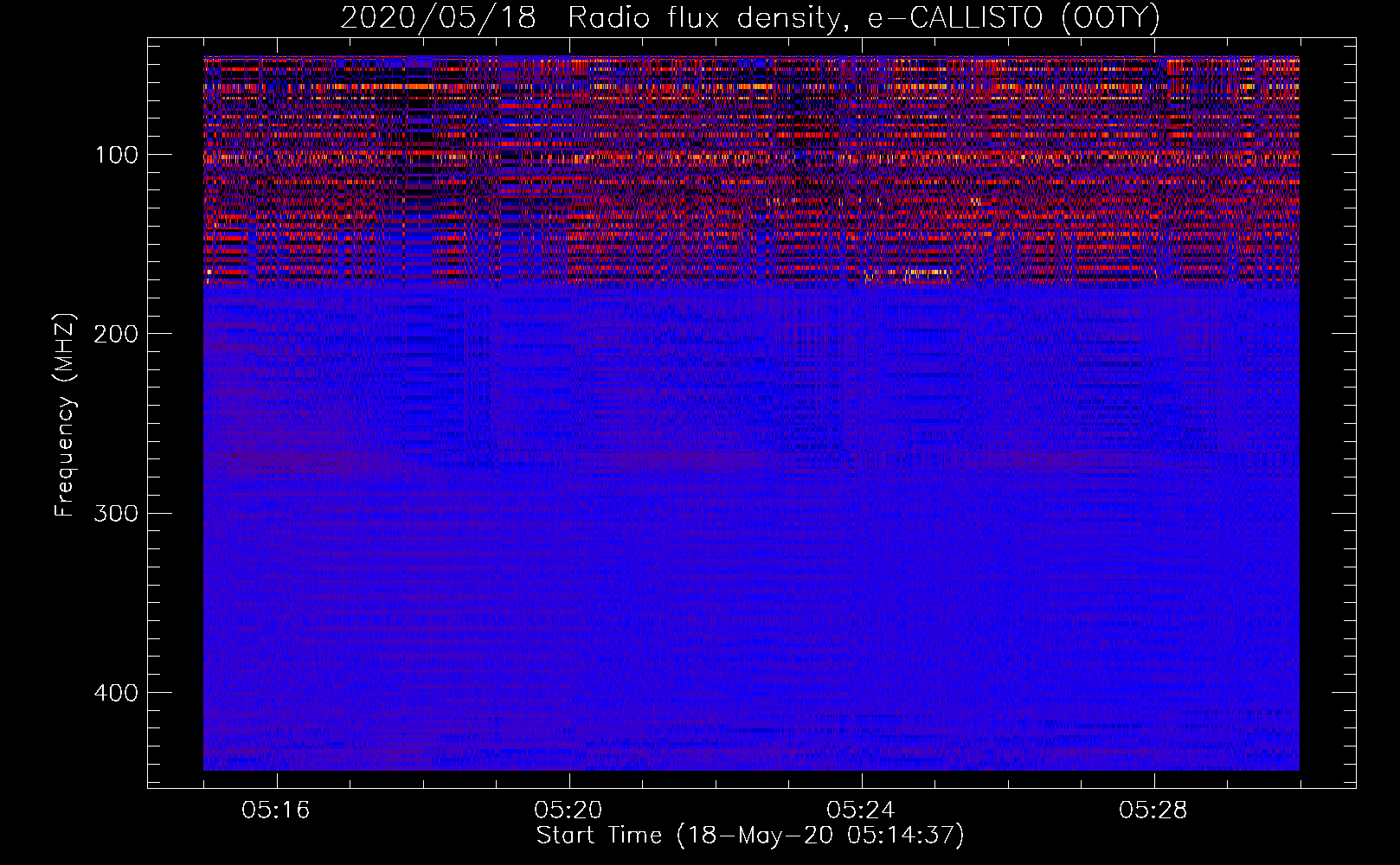Click the 'Start Time (18-May-20 05:14:37)' label

pyautogui.click(x=749, y=836)
